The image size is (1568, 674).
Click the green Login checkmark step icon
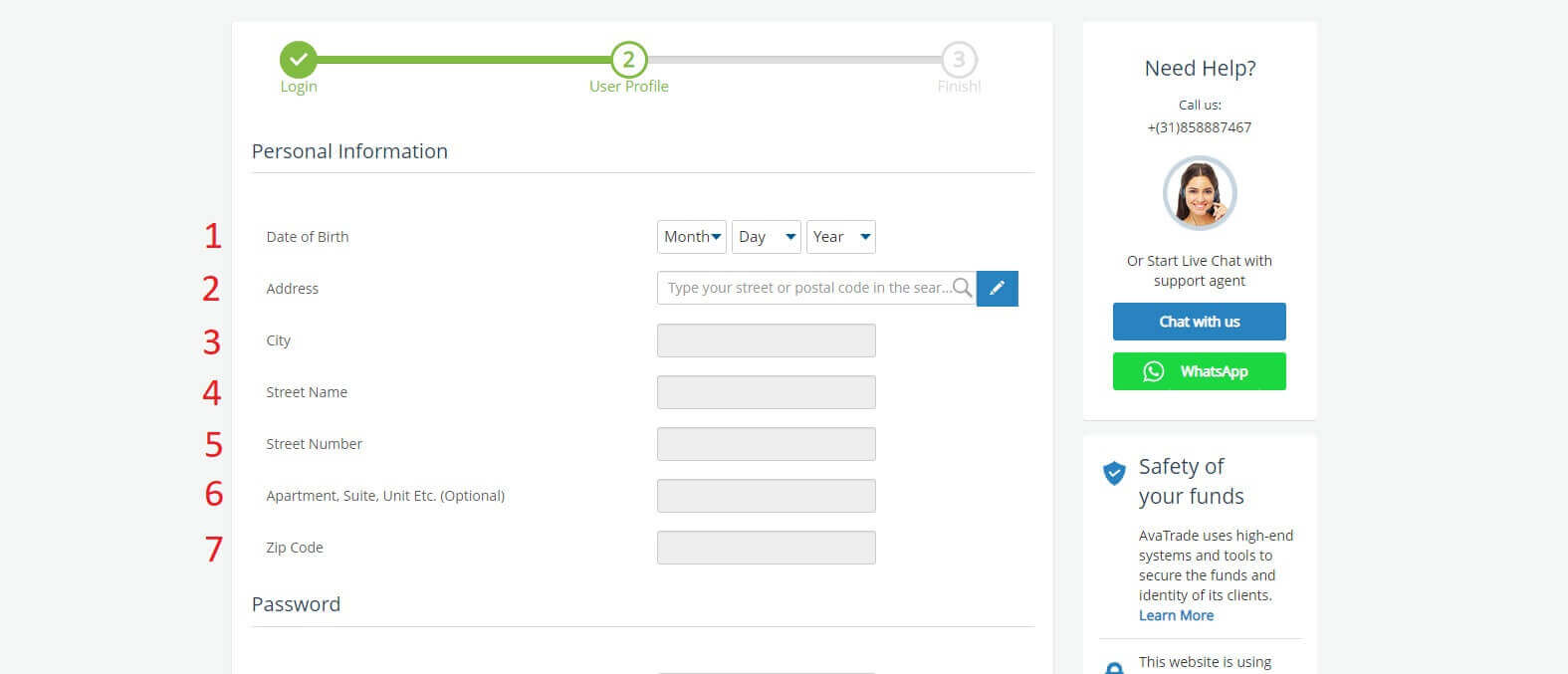[x=299, y=60]
